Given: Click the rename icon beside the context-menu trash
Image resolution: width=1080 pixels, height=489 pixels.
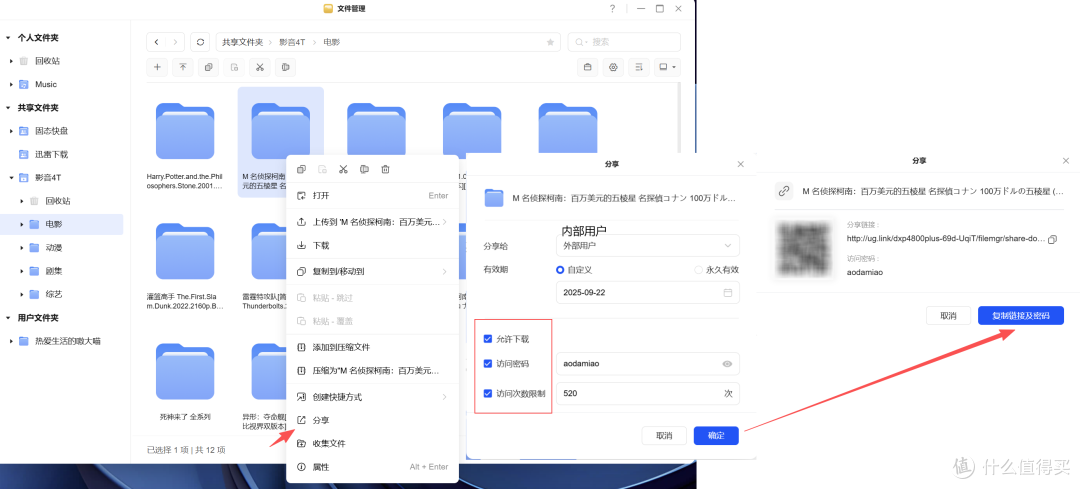Looking at the screenshot, I should pyautogui.click(x=364, y=169).
